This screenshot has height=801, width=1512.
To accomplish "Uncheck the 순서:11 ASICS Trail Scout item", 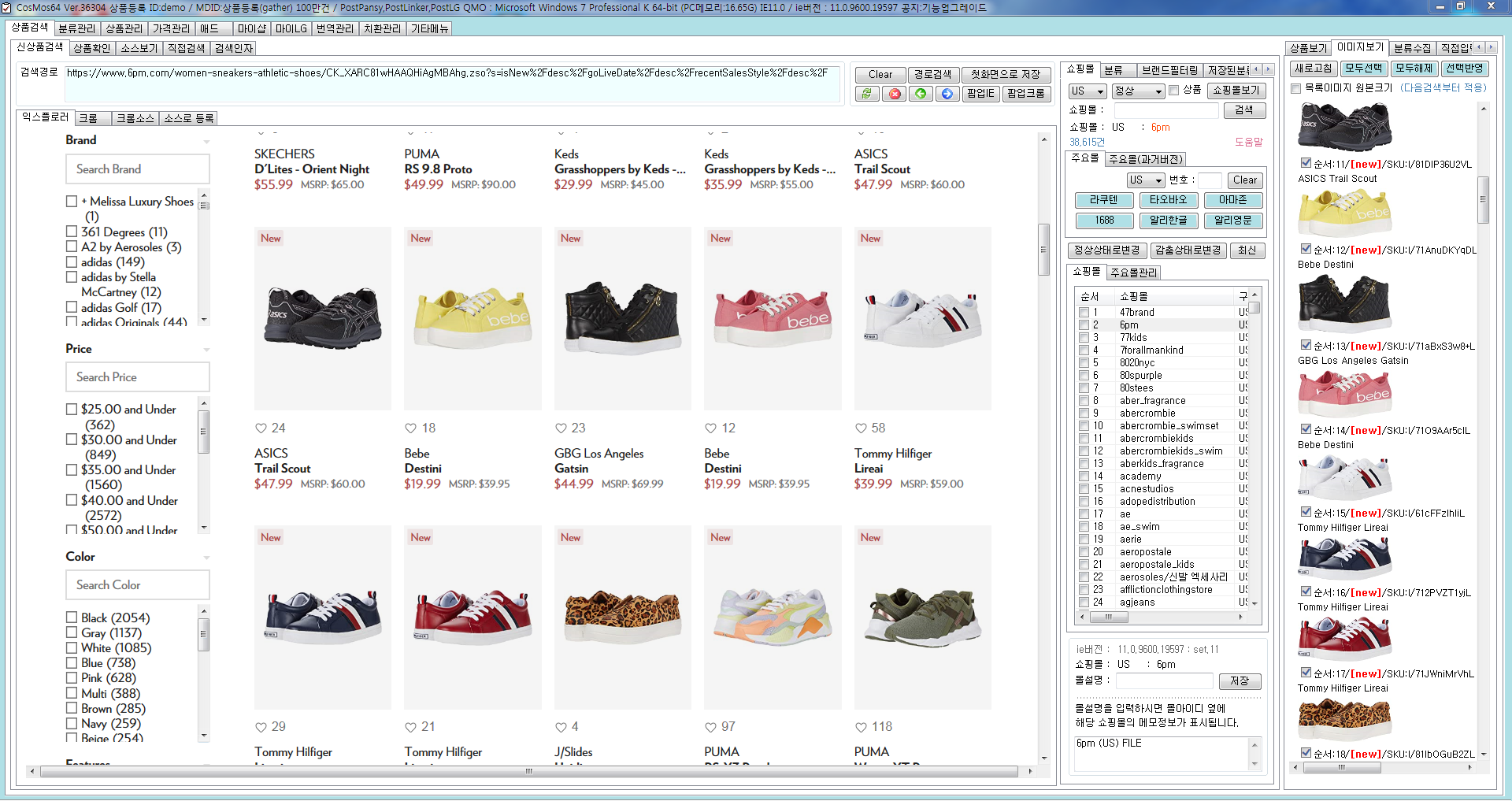I will (1306, 164).
